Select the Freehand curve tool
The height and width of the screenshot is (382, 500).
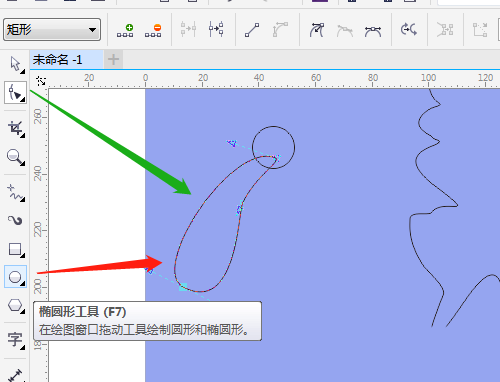tap(15, 193)
